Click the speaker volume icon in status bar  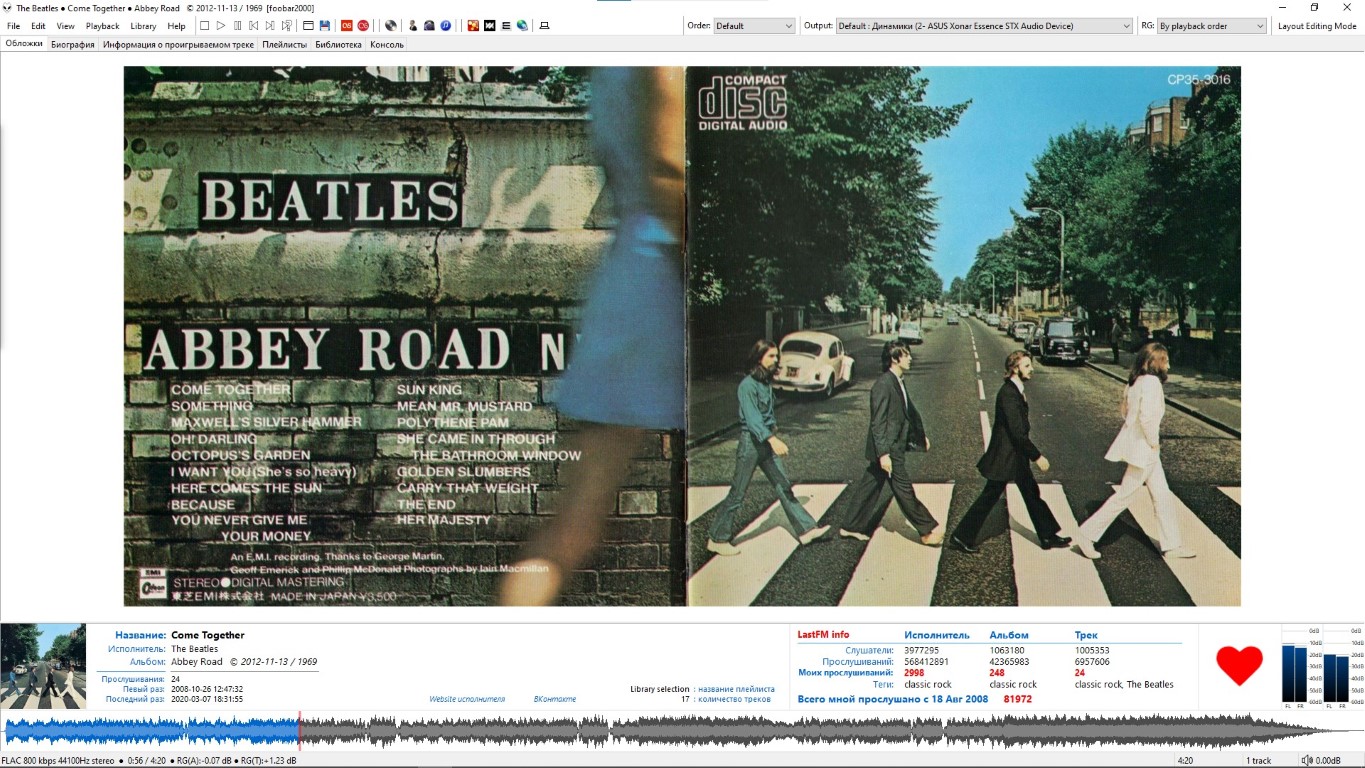click(x=1306, y=761)
